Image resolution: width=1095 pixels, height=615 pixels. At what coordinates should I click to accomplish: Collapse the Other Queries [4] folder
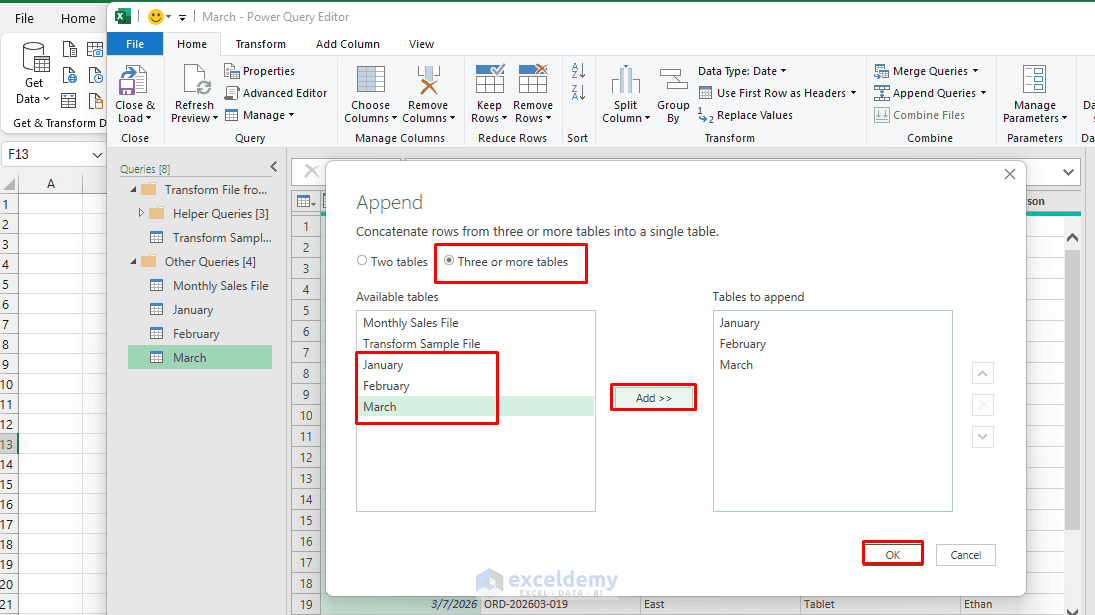point(133,262)
